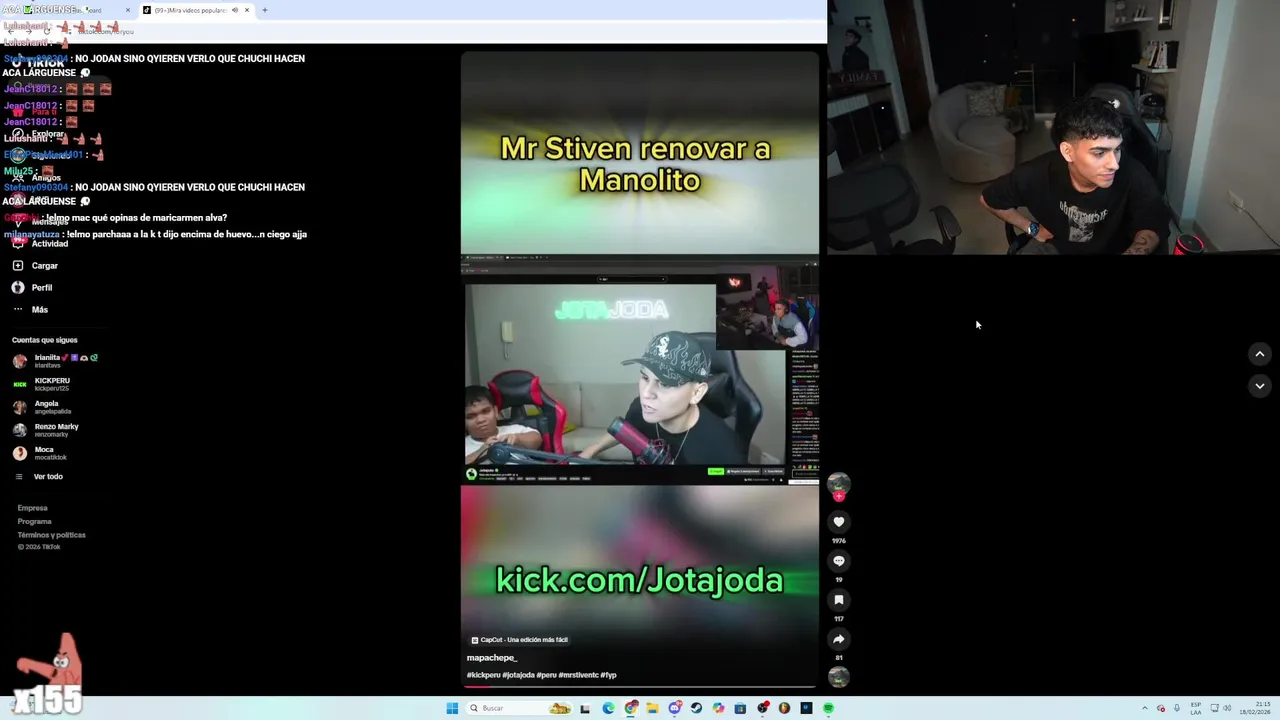Click the #jotajoda hashtag
The width and height of the screenshot is (1280, 720).
pyautogui.click(x=518, y=675)
